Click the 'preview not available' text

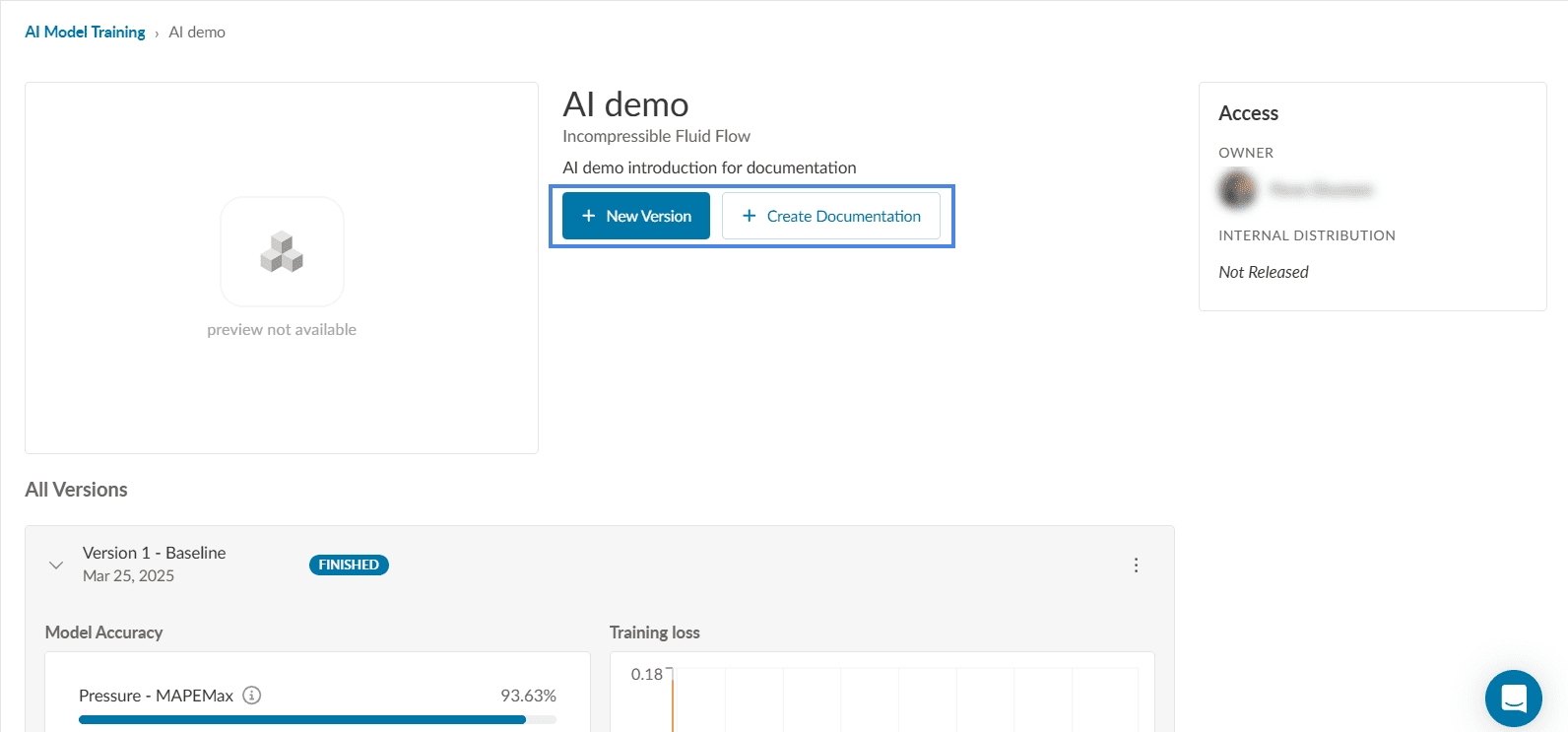(282, 330)
